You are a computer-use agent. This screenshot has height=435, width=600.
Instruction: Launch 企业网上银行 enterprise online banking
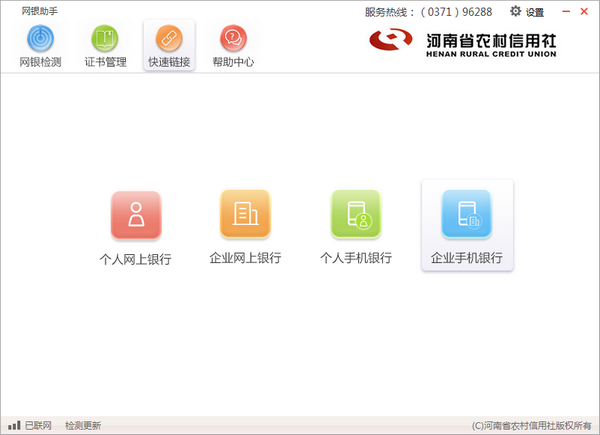(245, 228)
